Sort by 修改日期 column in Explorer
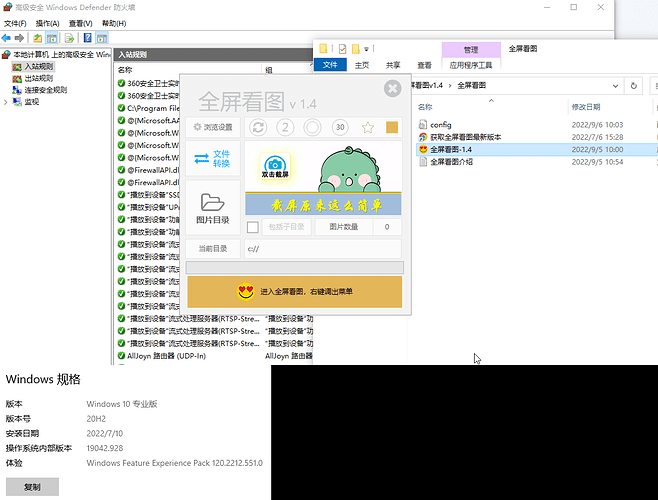658x500 pixels. 586,107
